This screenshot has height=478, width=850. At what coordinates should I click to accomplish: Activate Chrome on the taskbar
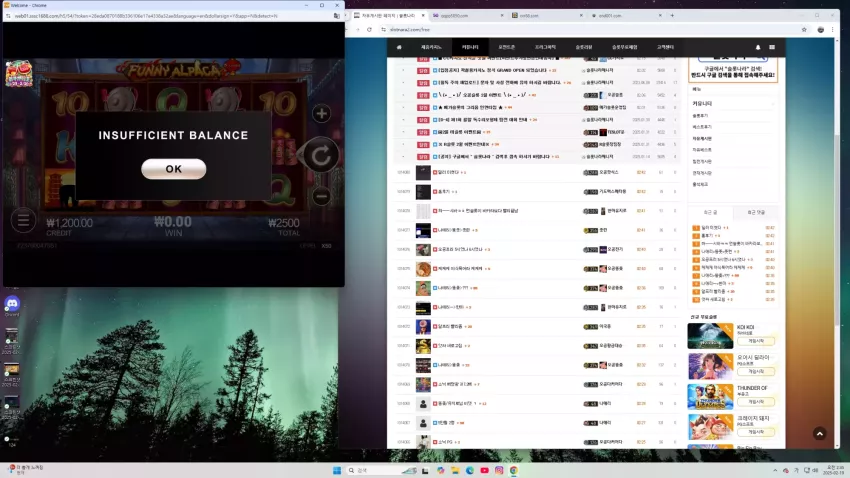tap(513, 470)
